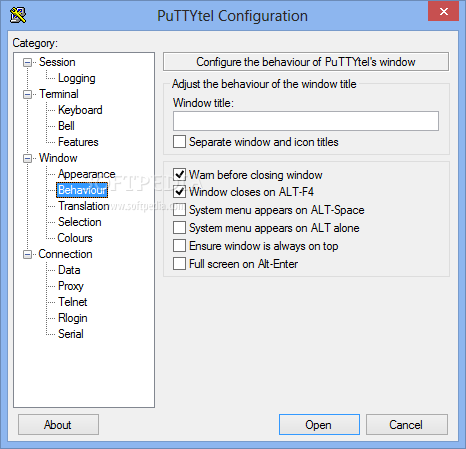Click 'Adjust the behaviour of the window title' label
This screenshot has height=449, width=466.
(x=264, y=84)
